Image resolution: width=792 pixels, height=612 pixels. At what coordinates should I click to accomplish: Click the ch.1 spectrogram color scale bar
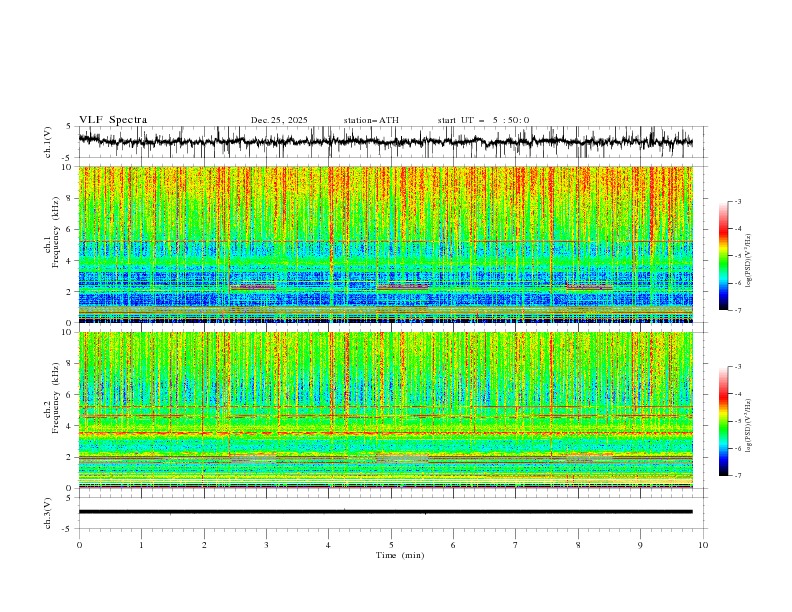[x=723, y=256]
